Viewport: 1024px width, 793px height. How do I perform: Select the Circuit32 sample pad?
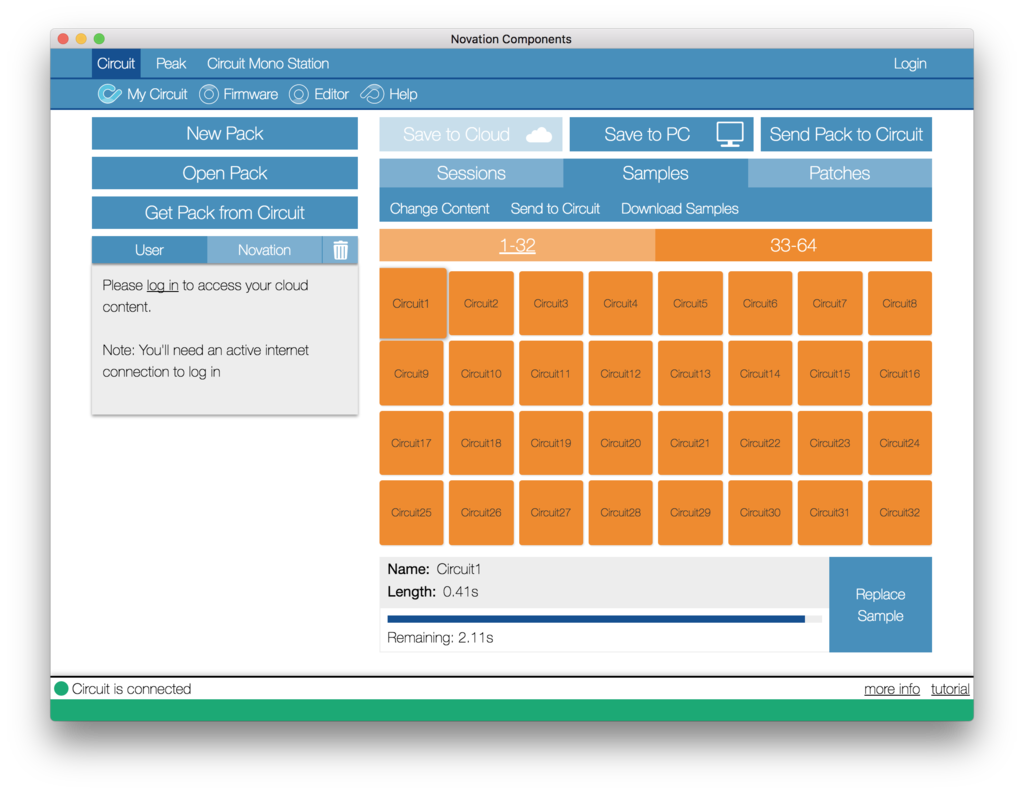900,513
